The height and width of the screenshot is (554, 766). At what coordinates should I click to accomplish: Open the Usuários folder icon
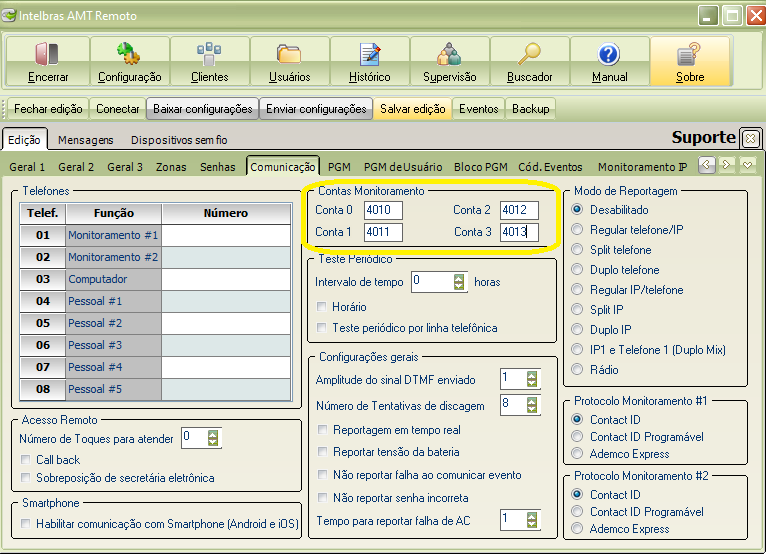click(289, 54)
